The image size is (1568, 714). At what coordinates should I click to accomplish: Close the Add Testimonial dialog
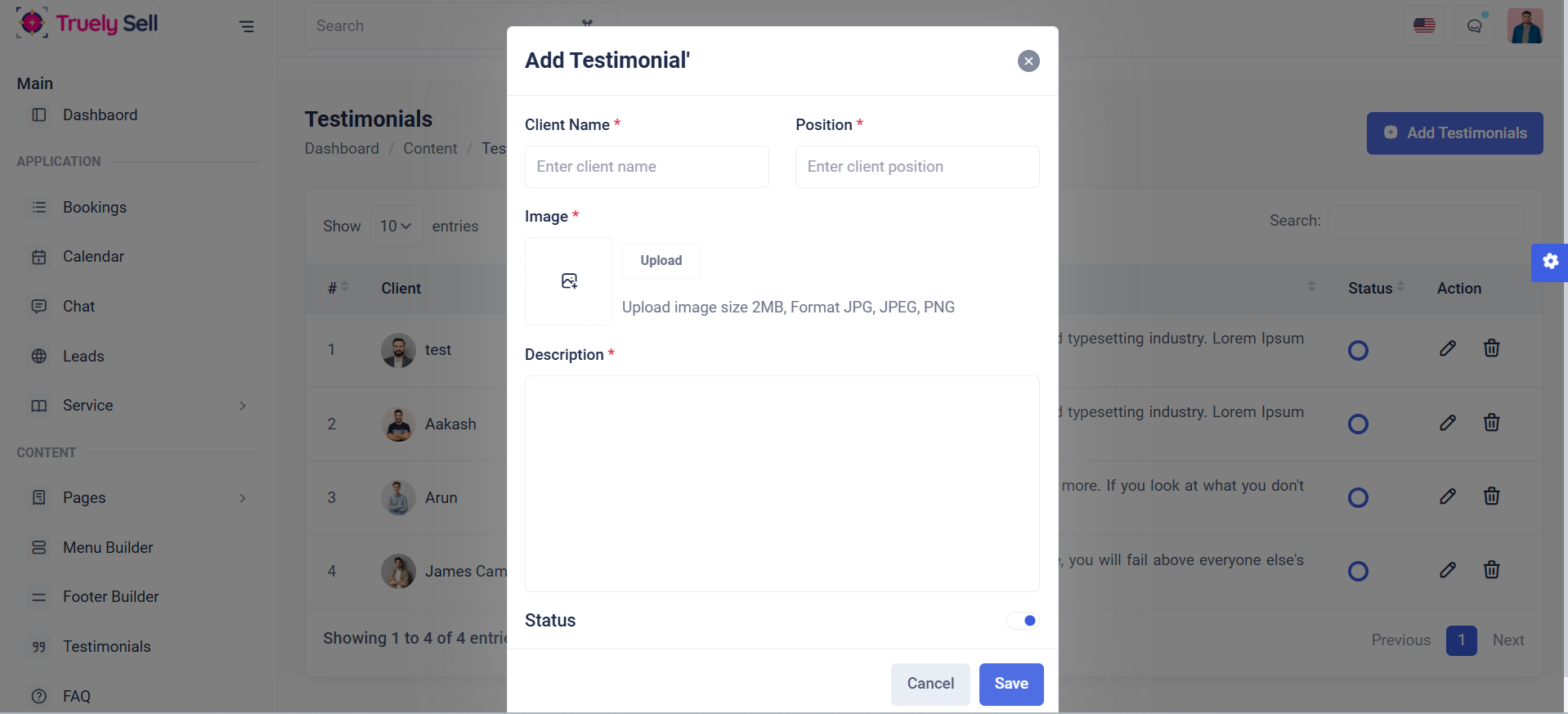coord(1028,61)
